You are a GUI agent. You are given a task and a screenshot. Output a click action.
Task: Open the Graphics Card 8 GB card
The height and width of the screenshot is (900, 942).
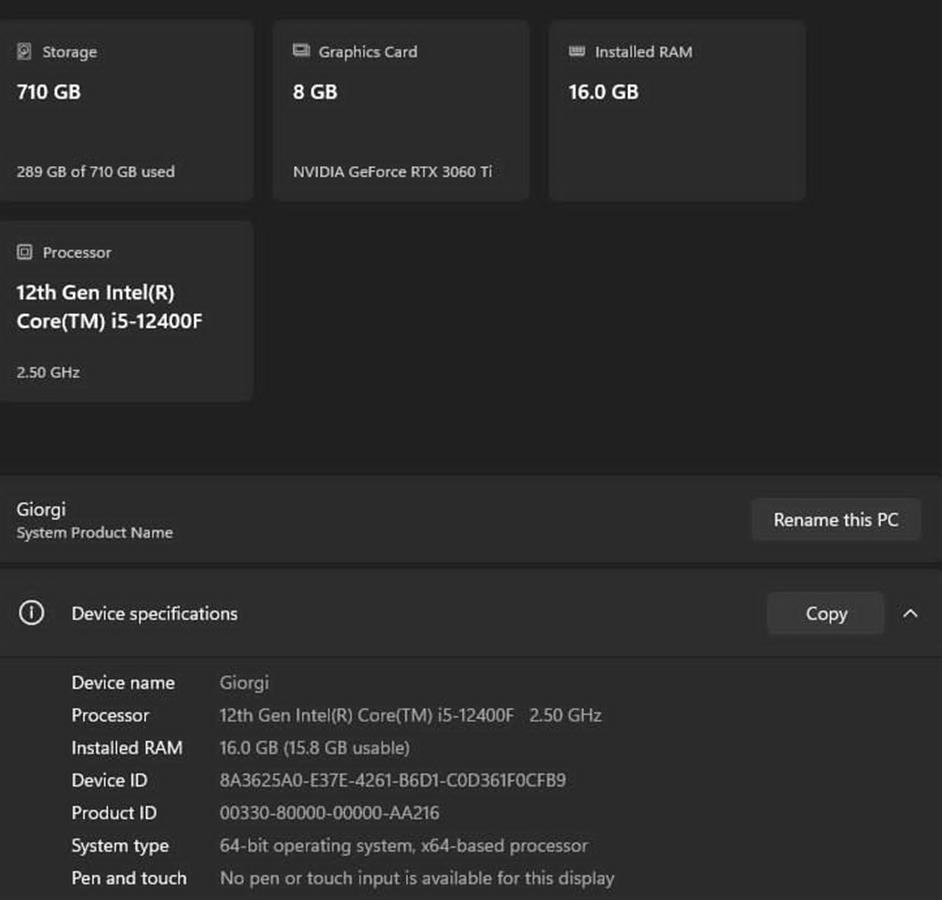pyautogui.click(x=401, y=111)
